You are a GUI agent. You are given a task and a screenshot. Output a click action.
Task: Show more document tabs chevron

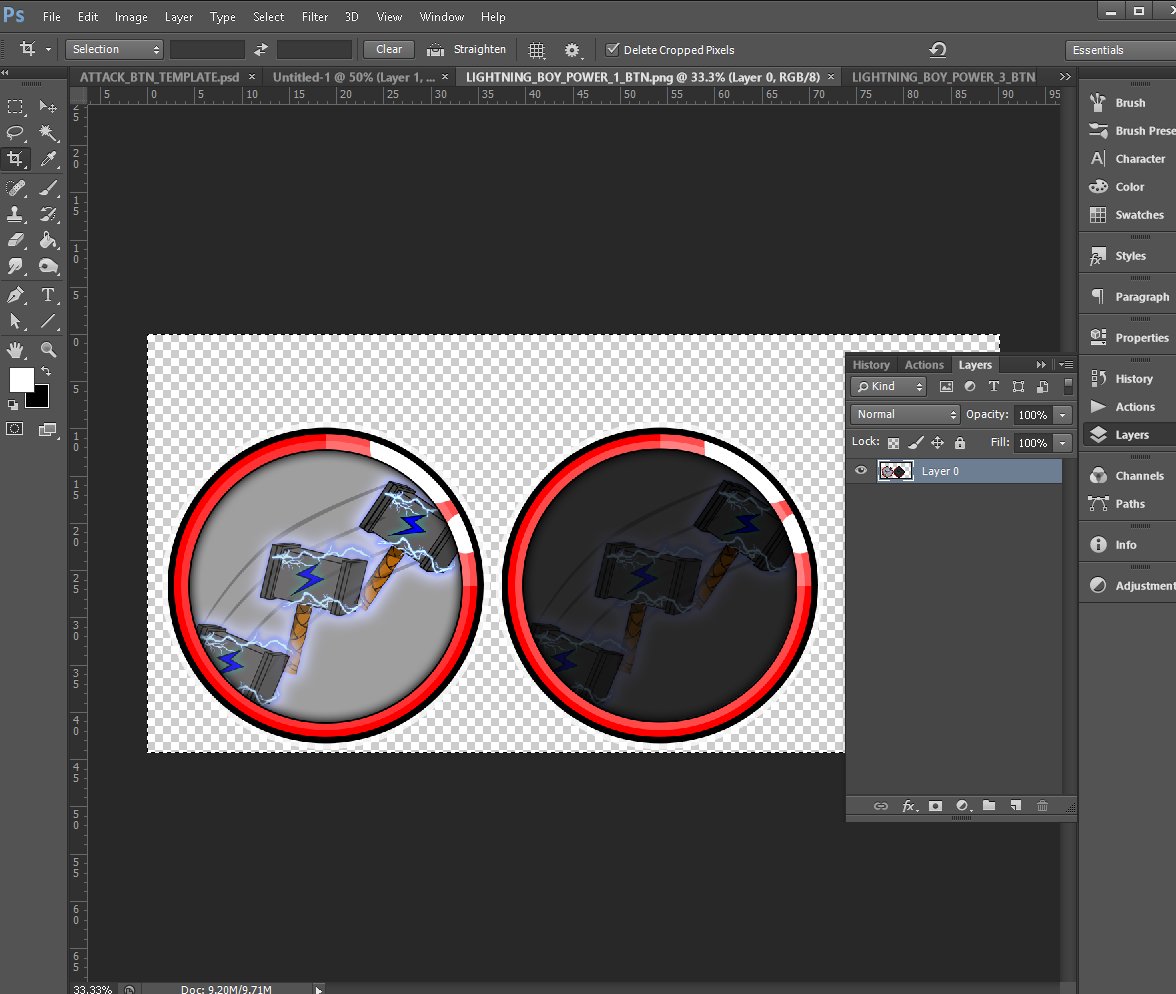tap(1065, 77)
